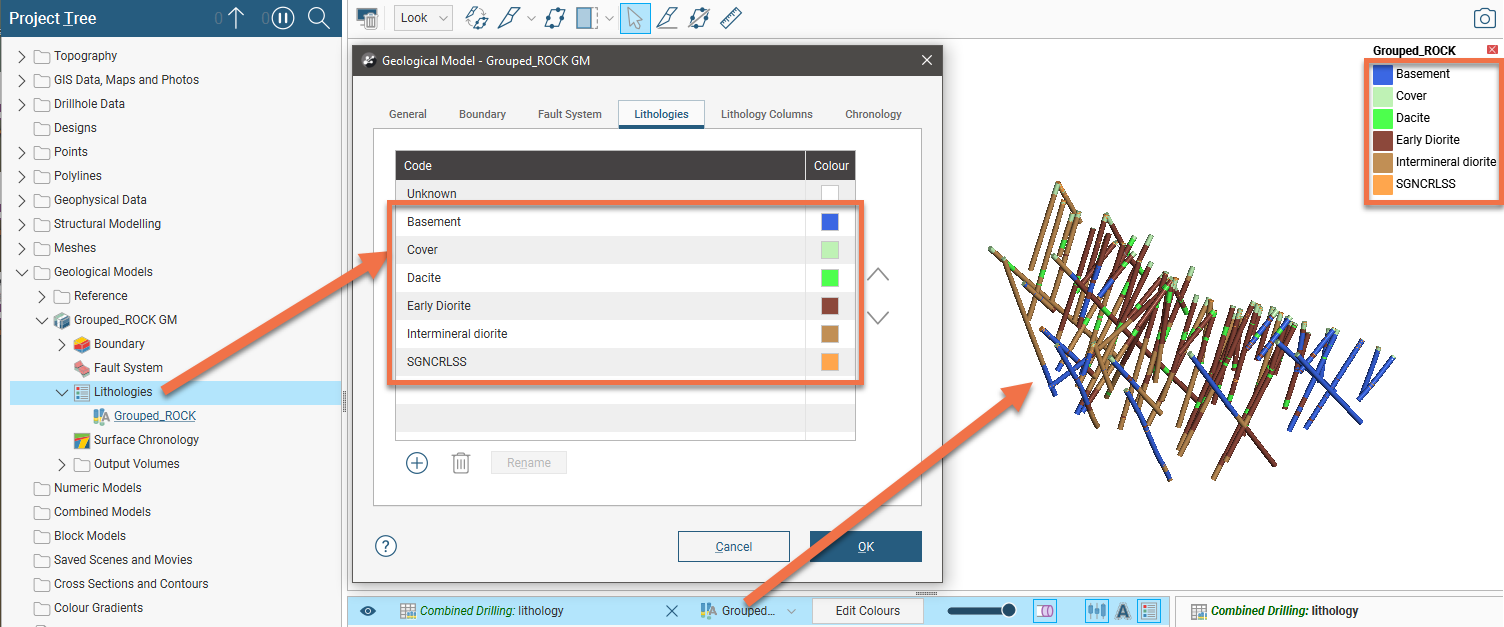This screenshot has width=1504, height=627.
Task: Collapse the Geological Models folder
Action: (22, 272)
